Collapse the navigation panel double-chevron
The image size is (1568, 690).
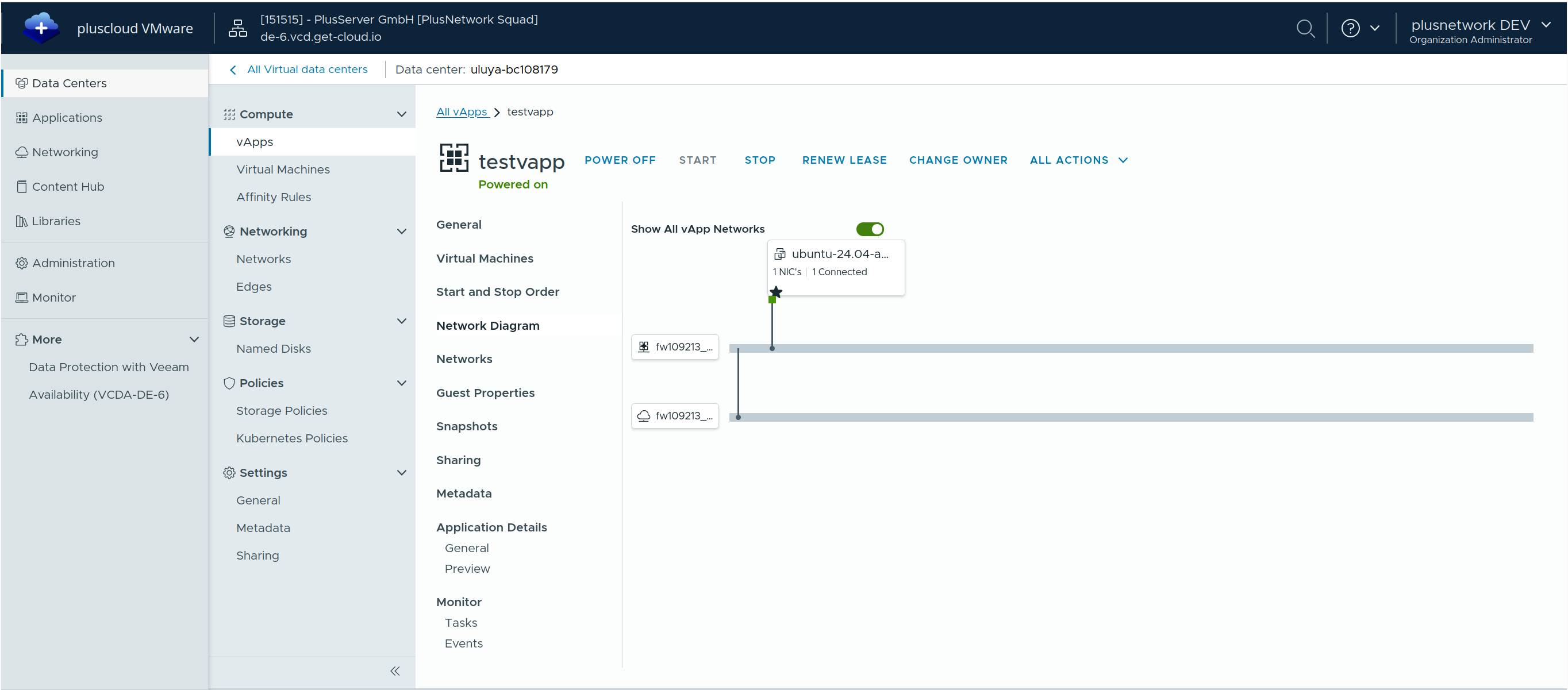point(394,671)
